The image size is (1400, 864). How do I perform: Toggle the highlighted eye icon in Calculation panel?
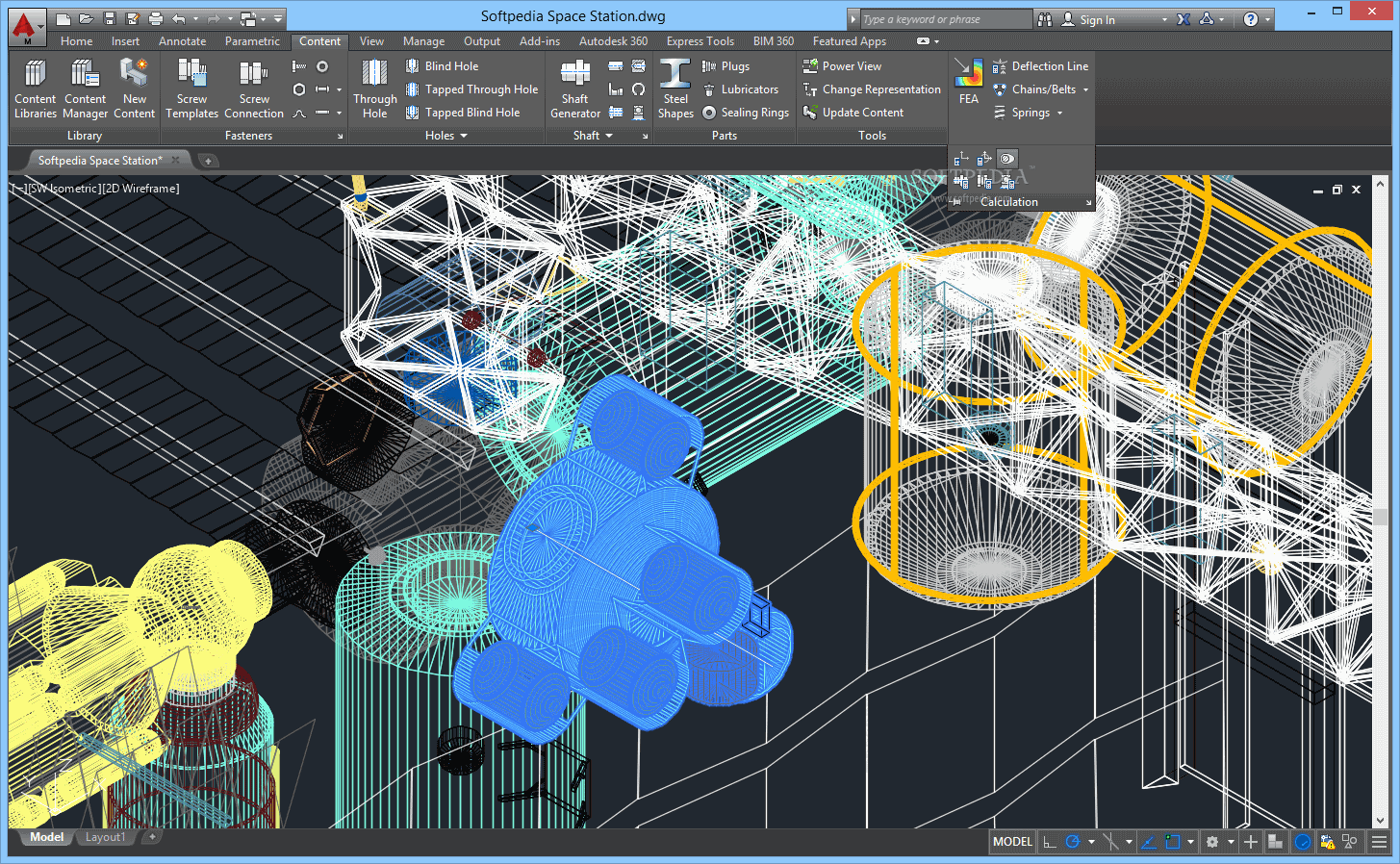point(1006,159)
